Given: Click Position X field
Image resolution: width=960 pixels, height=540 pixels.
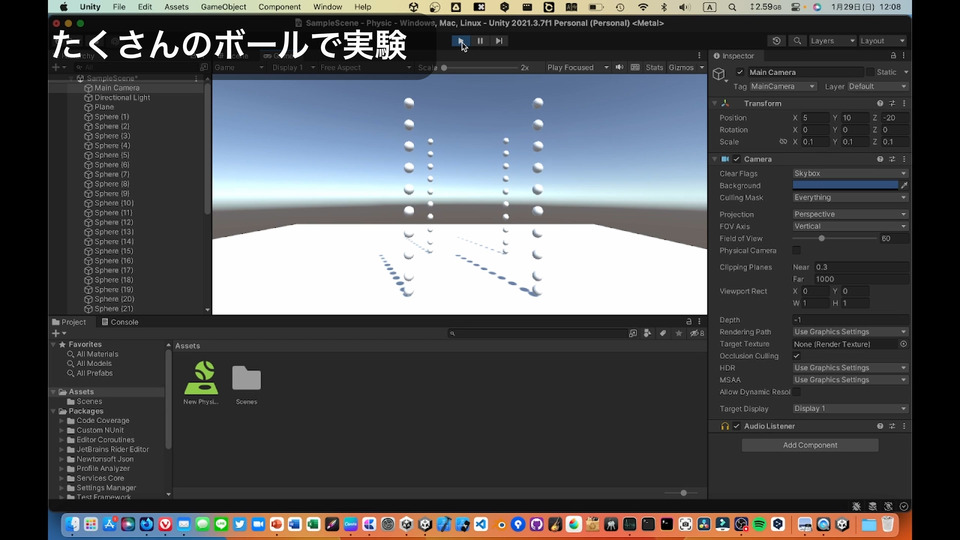Looking at the screenshot, I should pyautogui.click(x=815, y=118).
